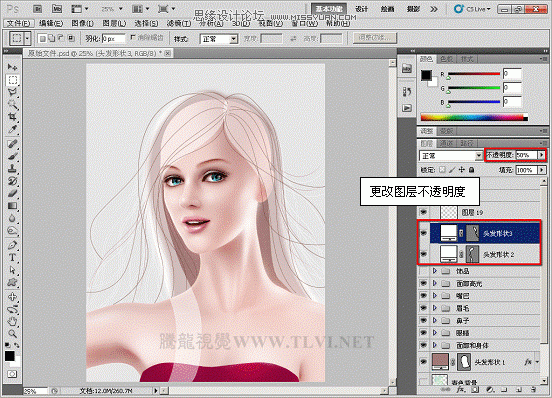Open the layer blend mode dropdown
Screen dimensions: 552x398
pyautogui.click(x=451, y=156)
